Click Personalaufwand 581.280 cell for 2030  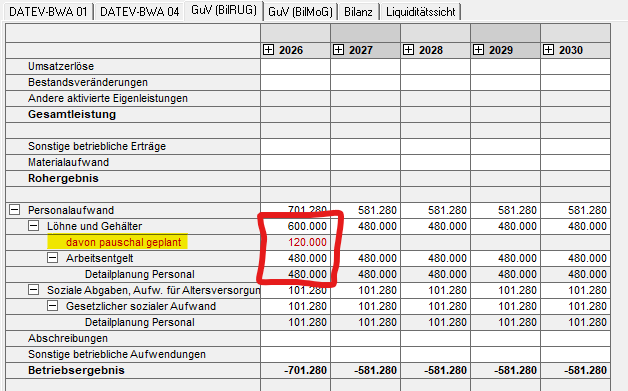[x=576, y=210]
